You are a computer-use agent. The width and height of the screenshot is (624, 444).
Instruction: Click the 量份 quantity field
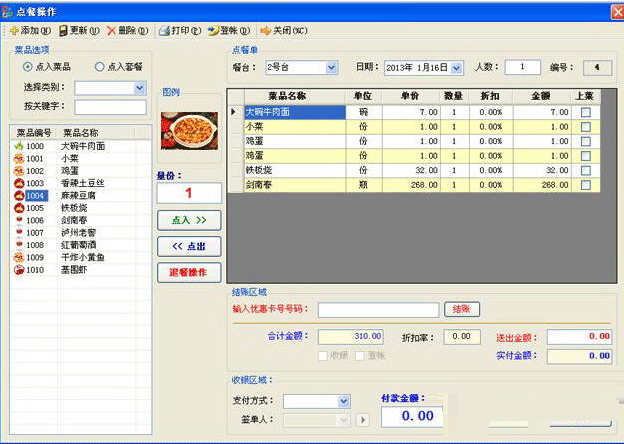pos(189,193)
